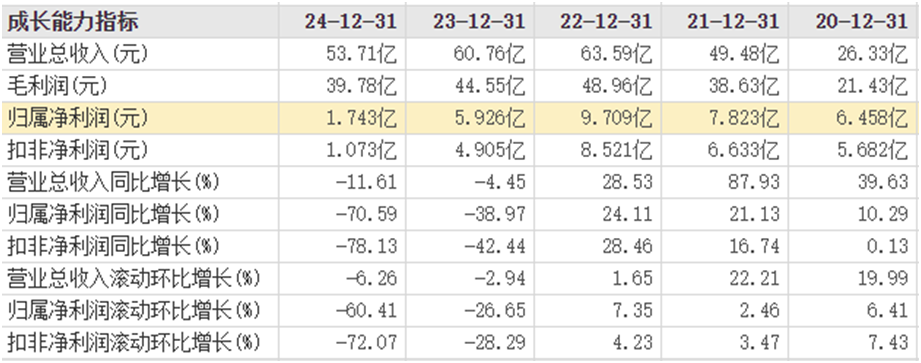Click the 成长能力指标 table header
This screenshot has height=363, width=921.
[73, 22]
